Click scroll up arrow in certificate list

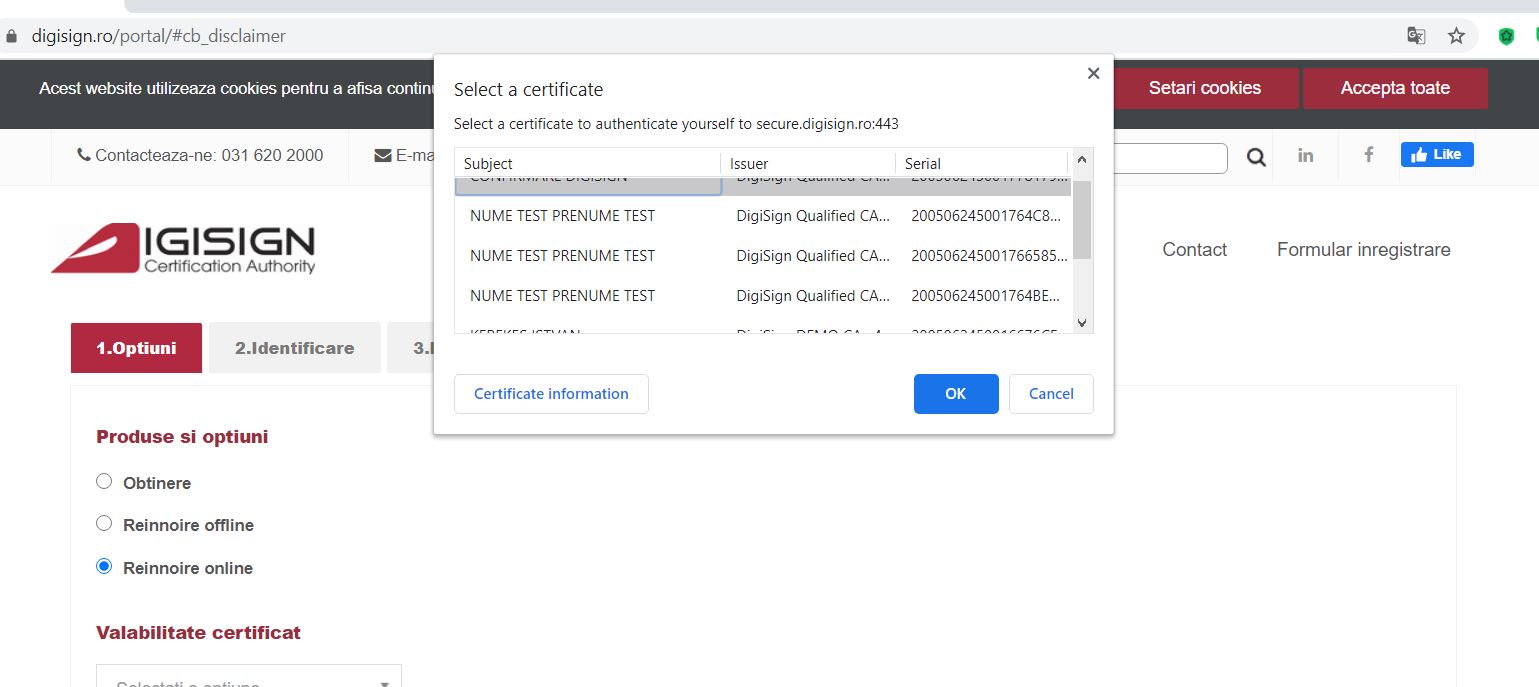(1081, 160)
